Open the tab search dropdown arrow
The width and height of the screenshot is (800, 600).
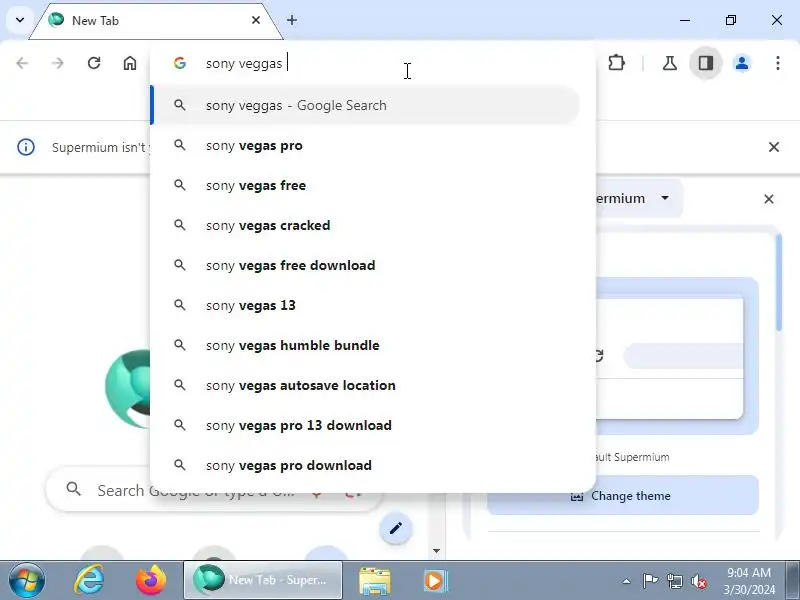pos(20,20)
